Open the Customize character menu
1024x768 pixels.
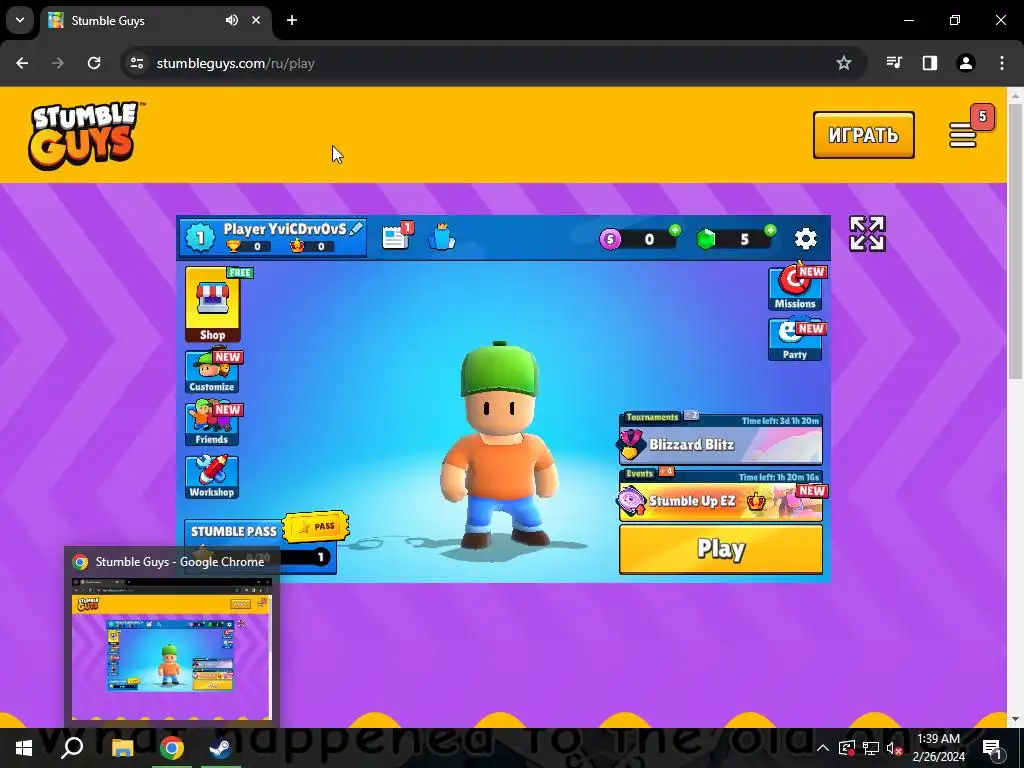212,372
